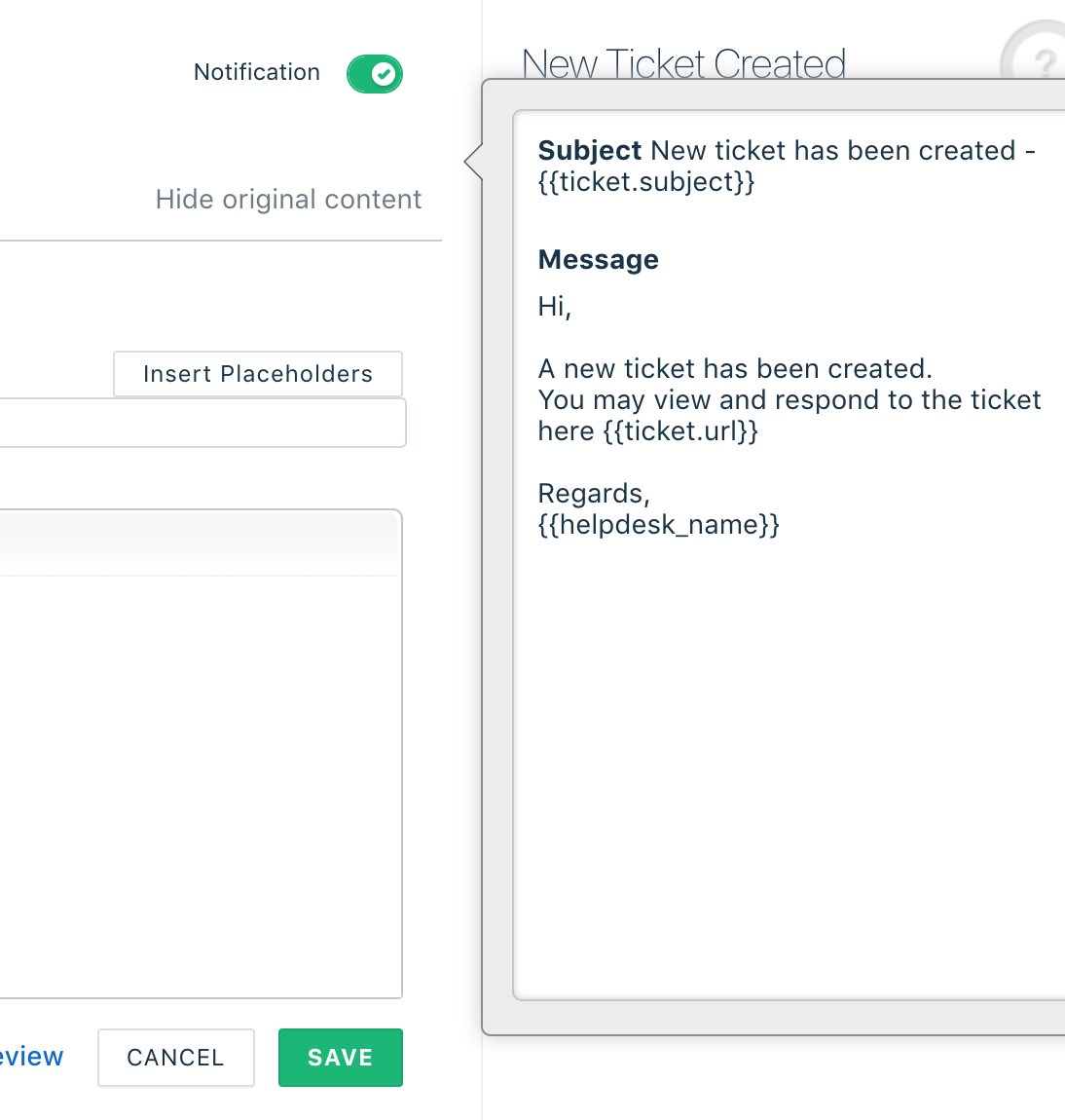Click the {{ticket.url}} placeholder text
Screen dimensions: 1065x1120
click(x=680, y=431)
